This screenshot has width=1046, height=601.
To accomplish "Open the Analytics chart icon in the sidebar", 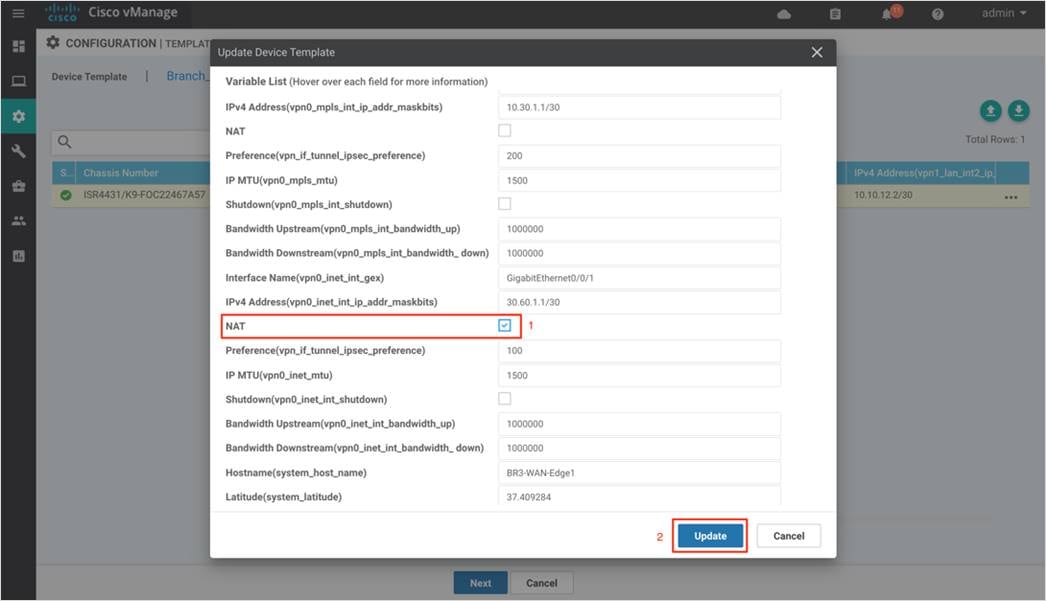I will coord(19,256).
